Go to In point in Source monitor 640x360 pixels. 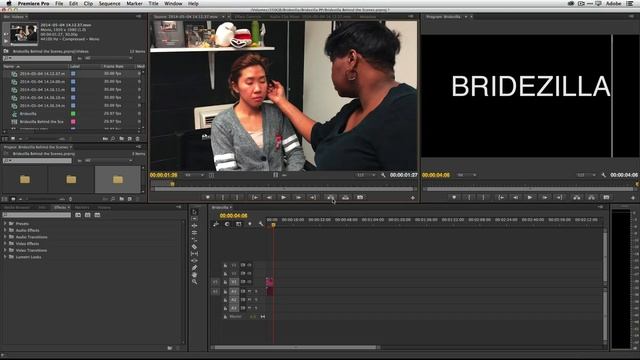coord(255,197)
